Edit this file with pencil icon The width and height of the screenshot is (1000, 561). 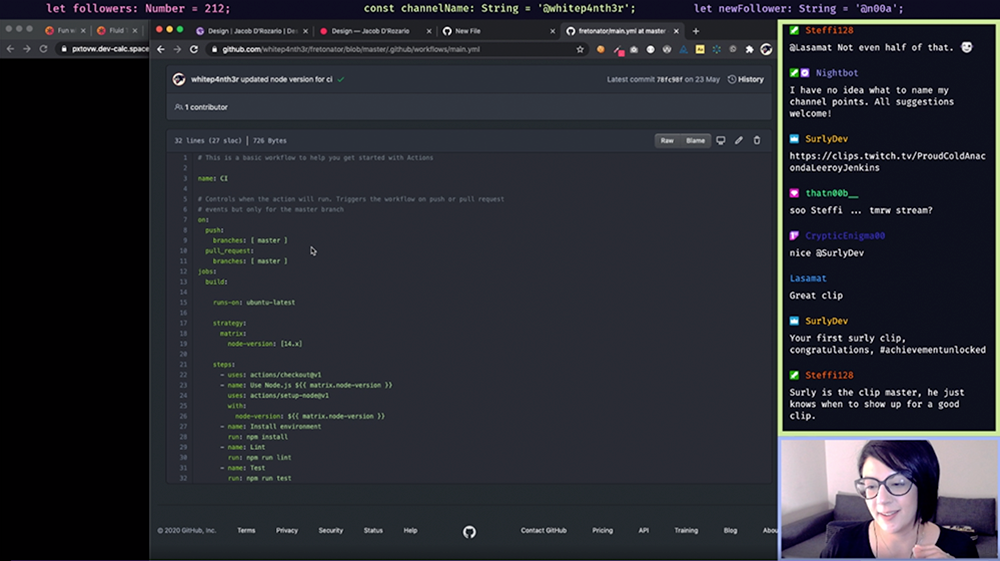(x=739, y=140)
